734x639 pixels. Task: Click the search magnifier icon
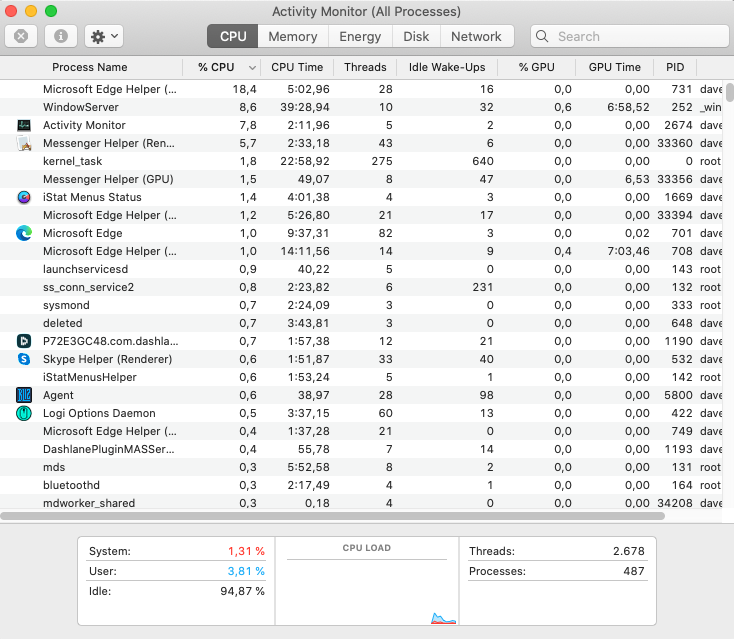[542, 36]
